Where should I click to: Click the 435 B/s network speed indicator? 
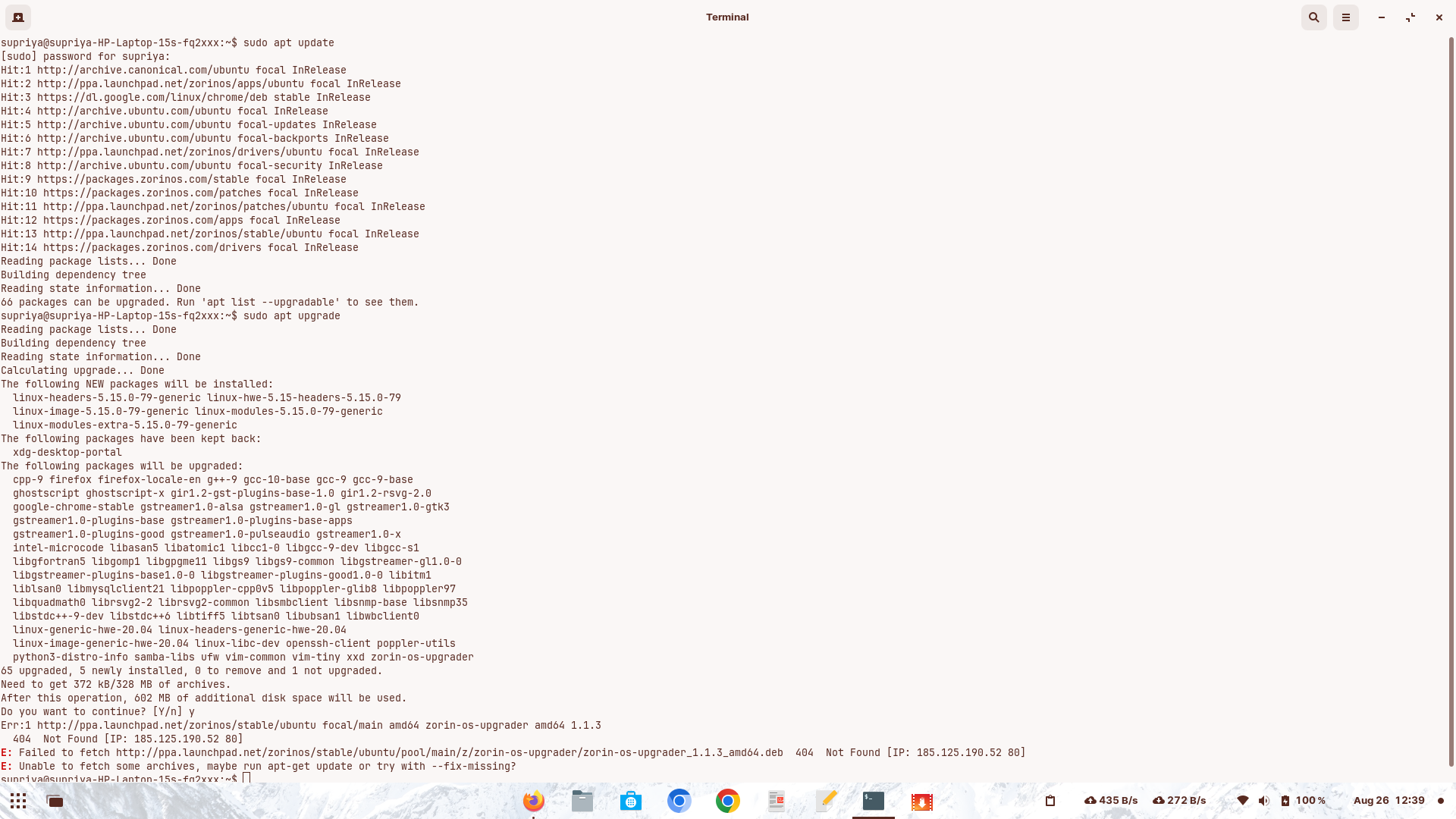point(1111,801)
